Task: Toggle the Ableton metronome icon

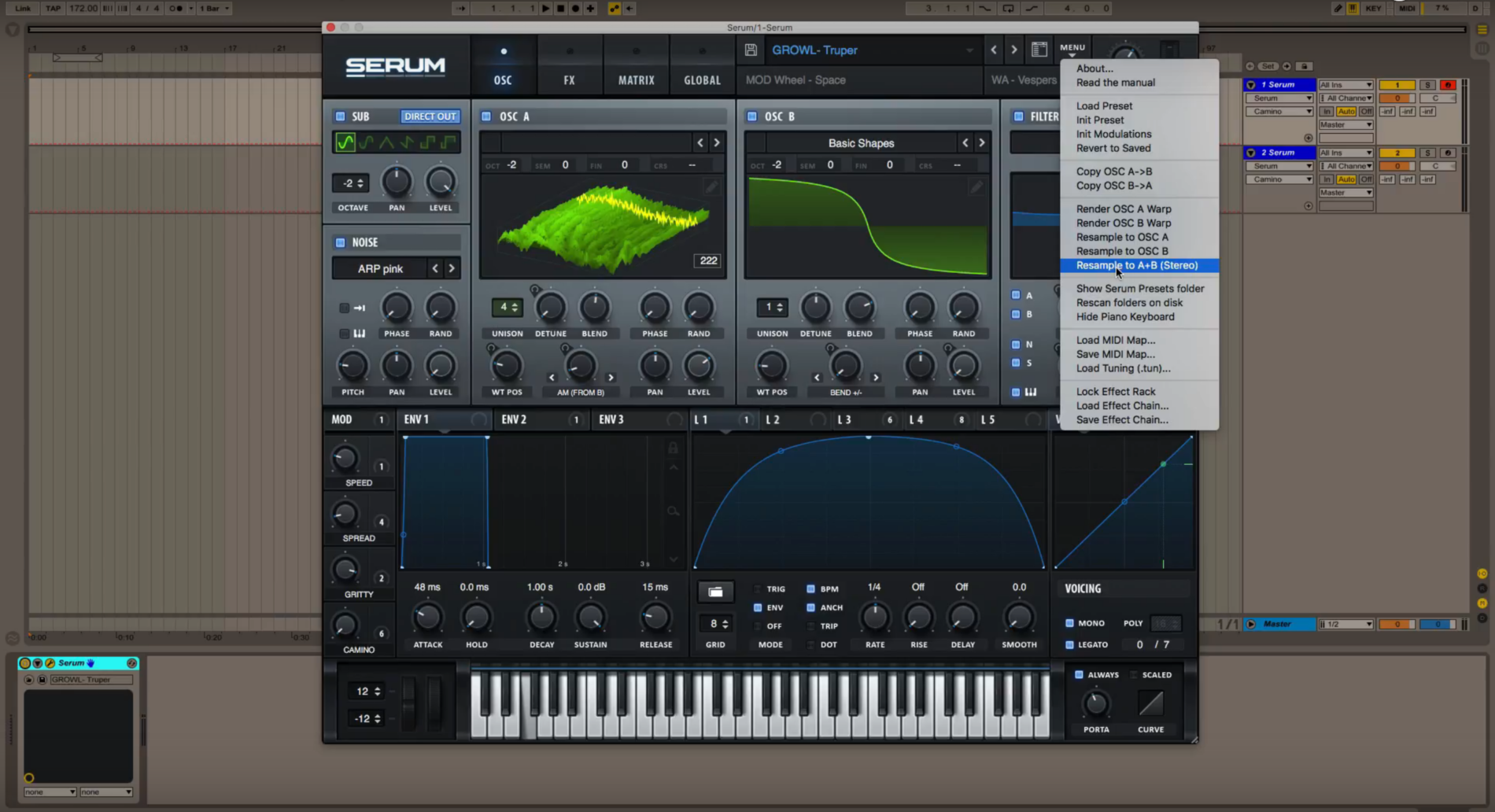Action: pyautogui.click(x=176, y=8)
